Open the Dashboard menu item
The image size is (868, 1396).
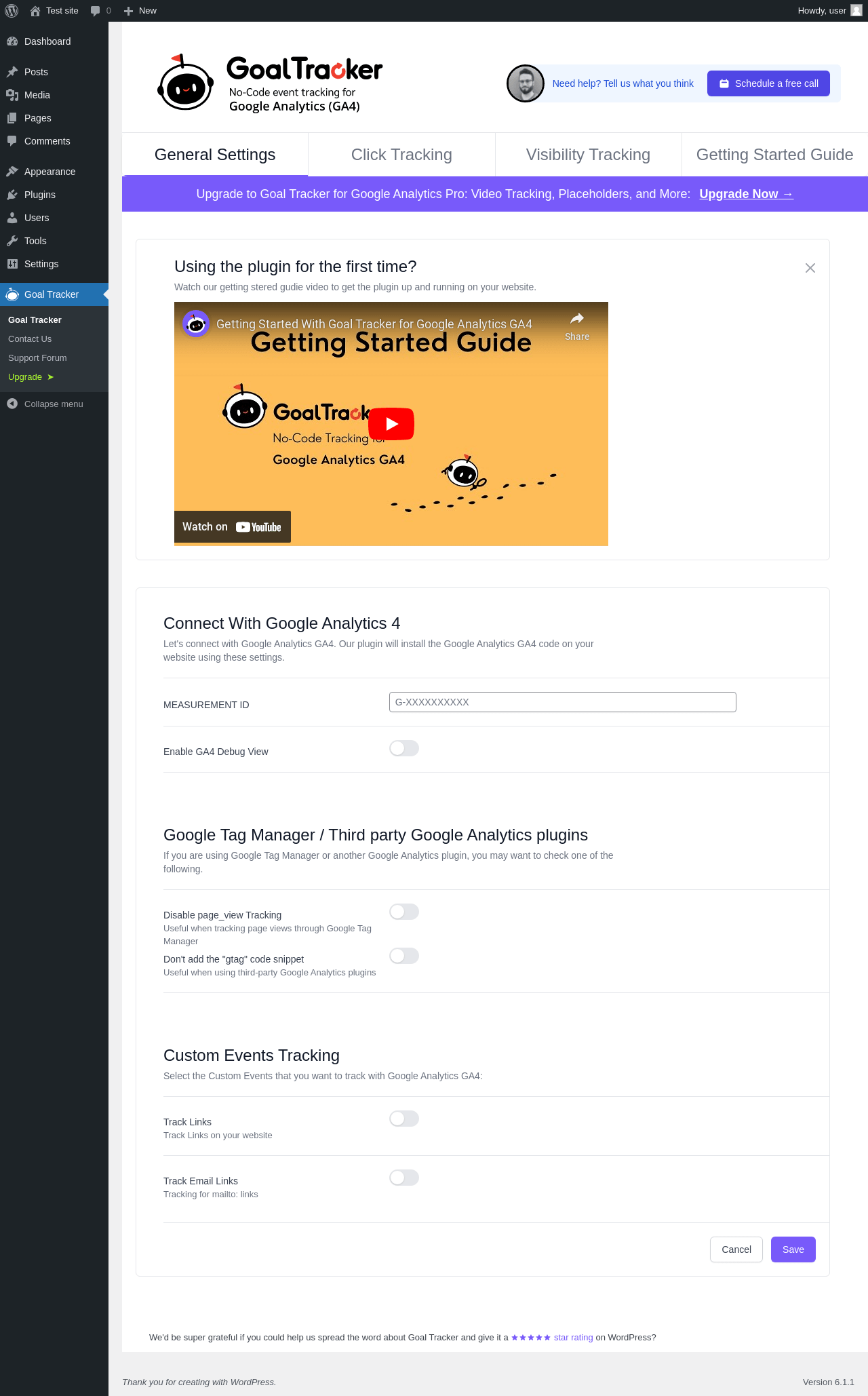pyautogui.click(x=54, y=41)
